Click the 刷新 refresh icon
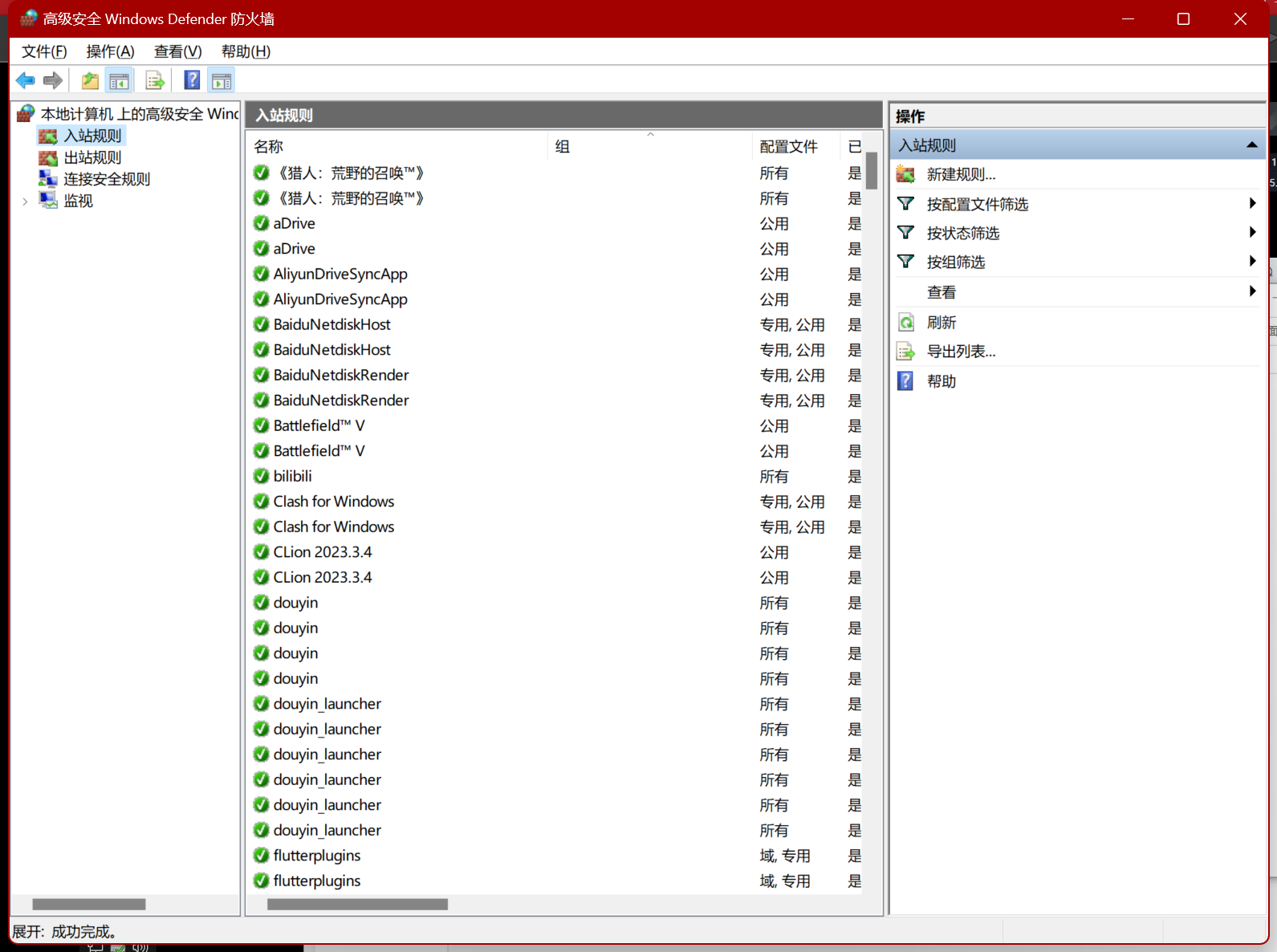This screenshot has height=952, width=1277. click(905, 322)
